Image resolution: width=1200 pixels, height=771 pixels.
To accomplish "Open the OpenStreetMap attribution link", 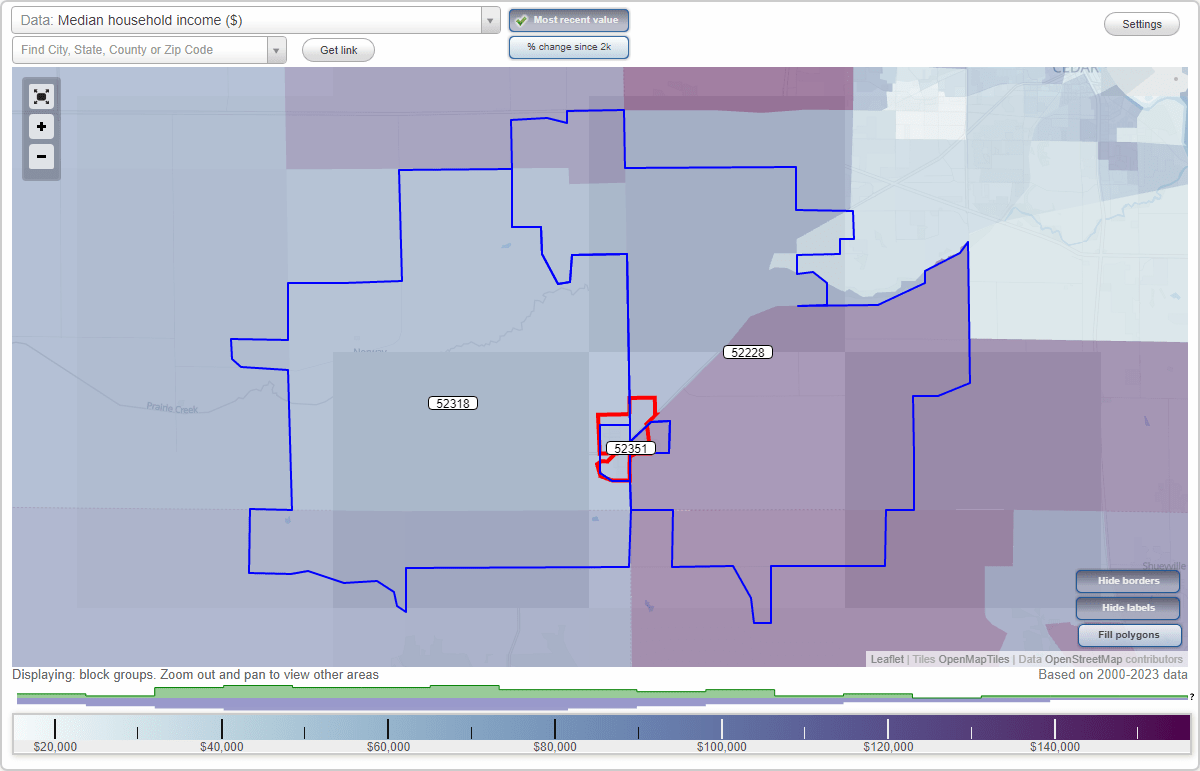I will coord(1083,659).
